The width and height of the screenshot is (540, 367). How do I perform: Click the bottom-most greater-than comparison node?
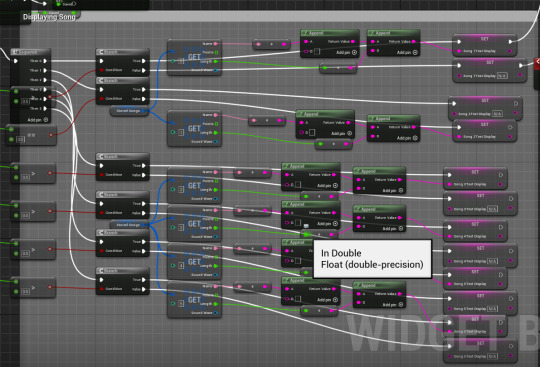[x=33, y=288]
